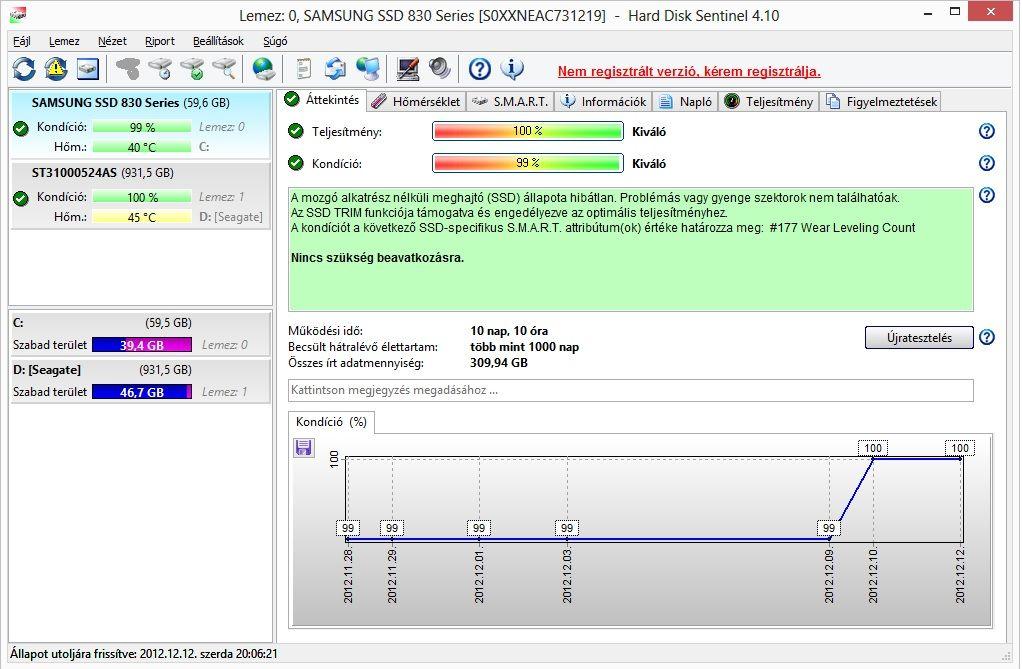Click the floppy save icon on condition graph

point(304,447)
